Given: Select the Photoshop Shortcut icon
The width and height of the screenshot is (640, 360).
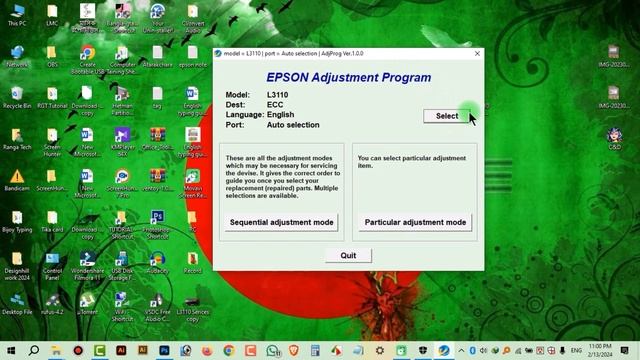Looking at the screenshot, I should coord(157,224).
